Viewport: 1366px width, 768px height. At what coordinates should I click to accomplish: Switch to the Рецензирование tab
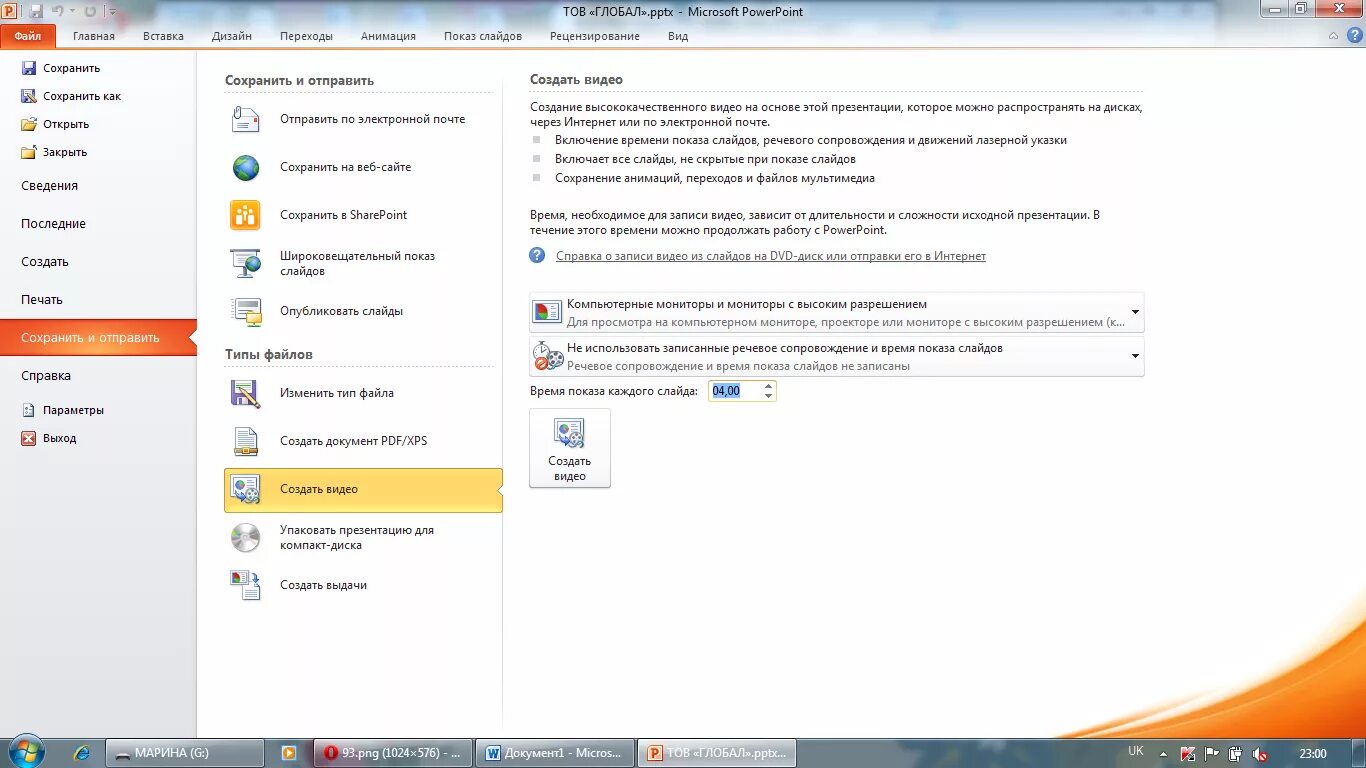tap(595, 36)
